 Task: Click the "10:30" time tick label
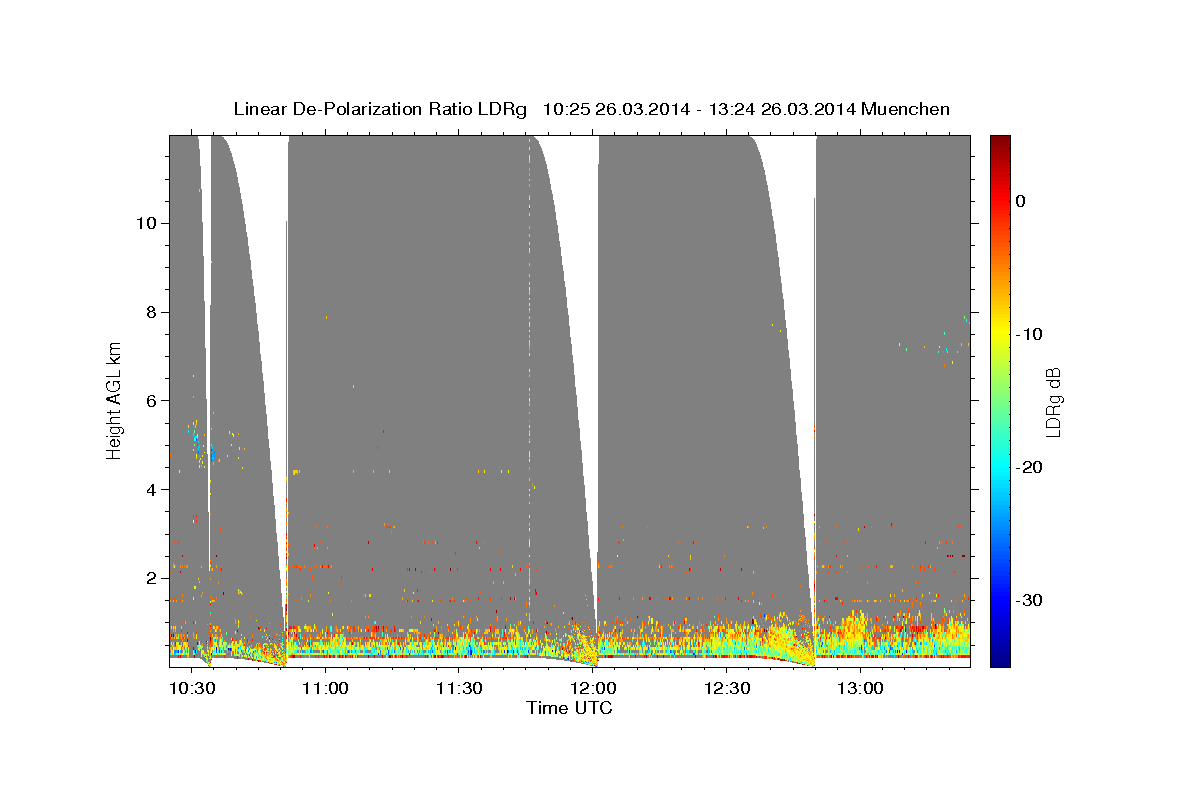click(x=190, y=688)
